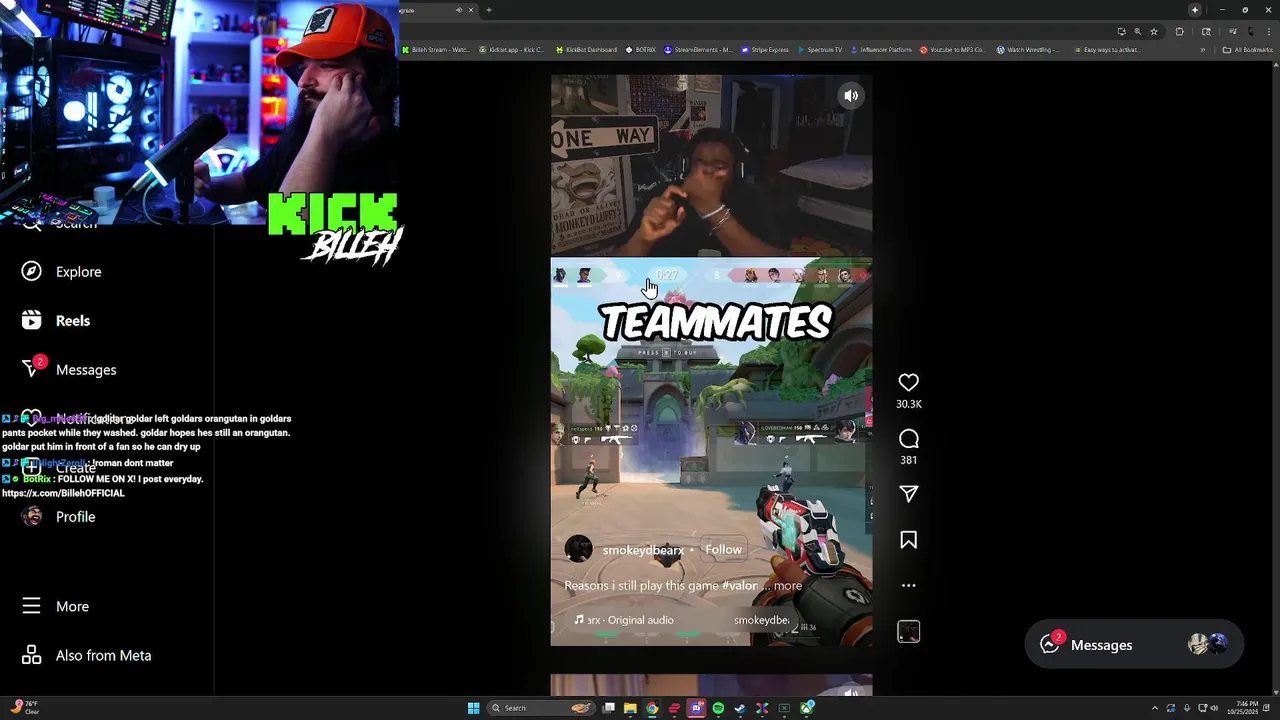Open Windows Start menu
The image size is (1280, 720).
(x=474, y=708)
